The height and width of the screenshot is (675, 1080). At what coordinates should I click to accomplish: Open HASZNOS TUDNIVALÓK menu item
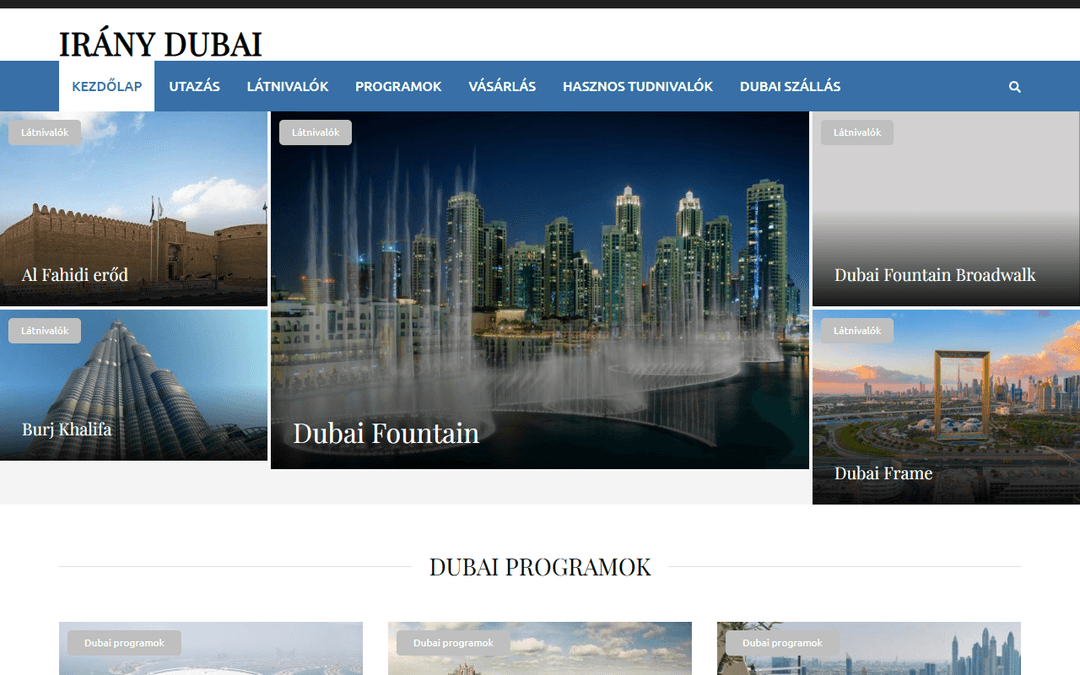[638, 86]
